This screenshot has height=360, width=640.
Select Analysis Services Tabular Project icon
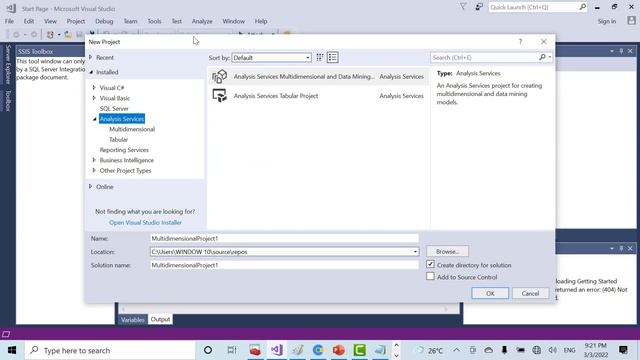click(x=220, y=96)
